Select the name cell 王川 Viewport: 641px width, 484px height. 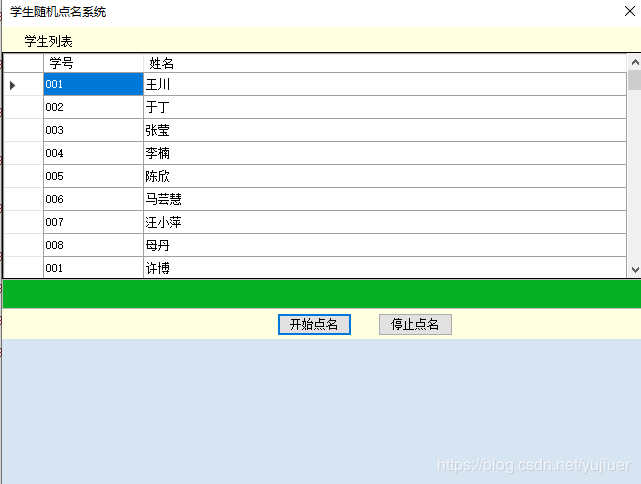(385, 85)
